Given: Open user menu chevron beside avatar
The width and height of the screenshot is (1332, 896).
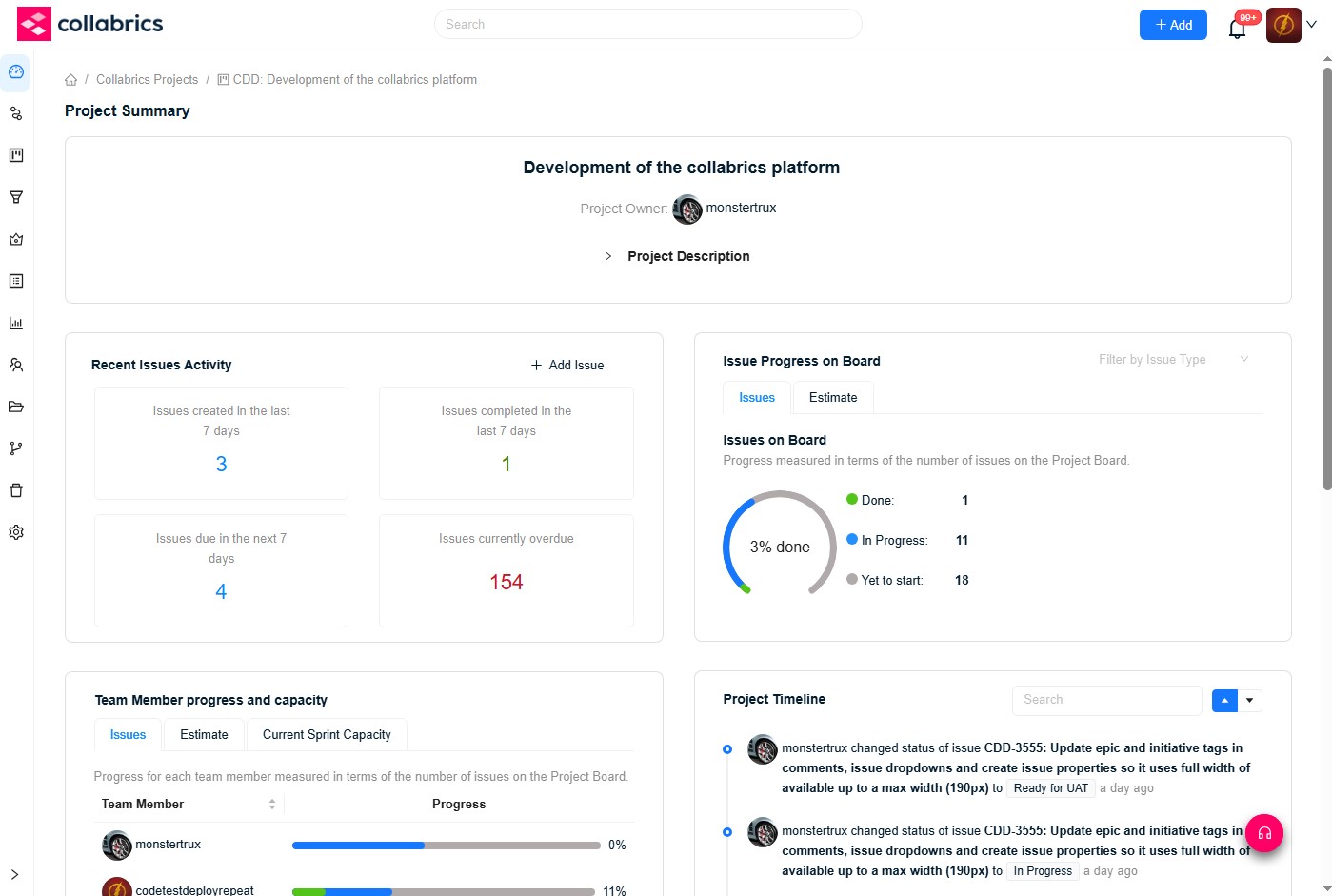Looking at the screenshot, I should [x=1311, y=25].
